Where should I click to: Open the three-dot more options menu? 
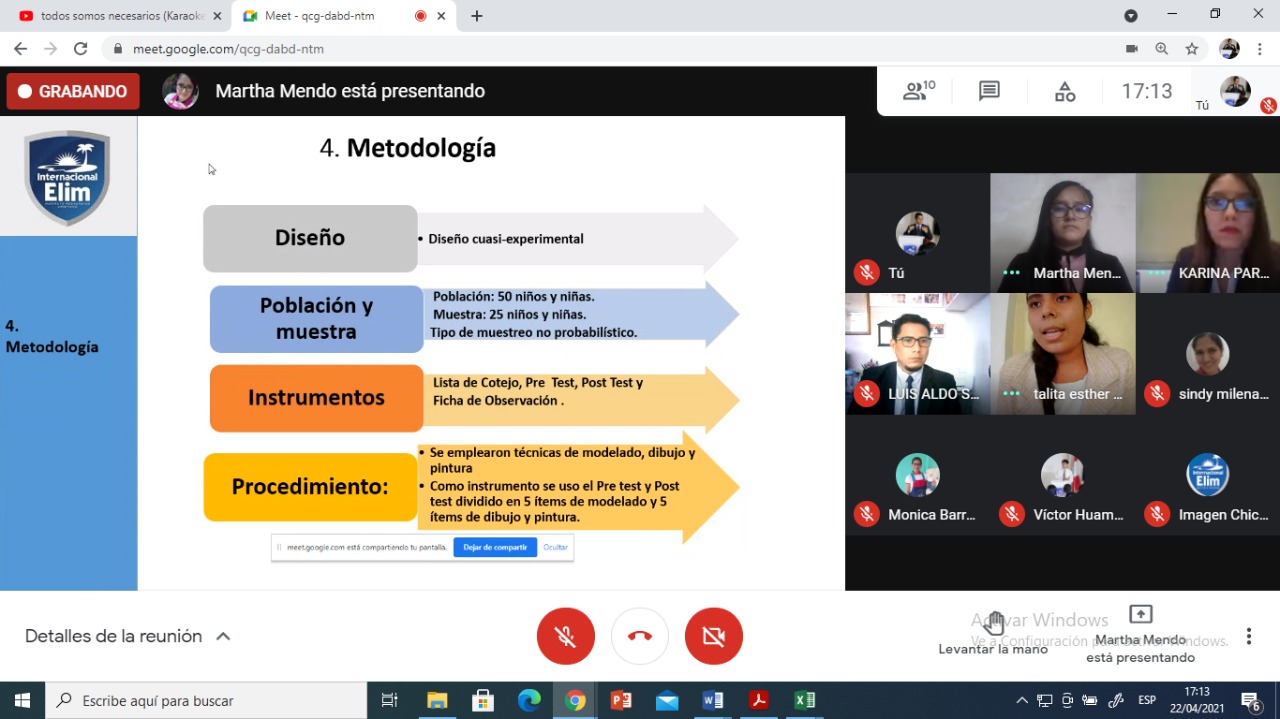click(1248, 636)
